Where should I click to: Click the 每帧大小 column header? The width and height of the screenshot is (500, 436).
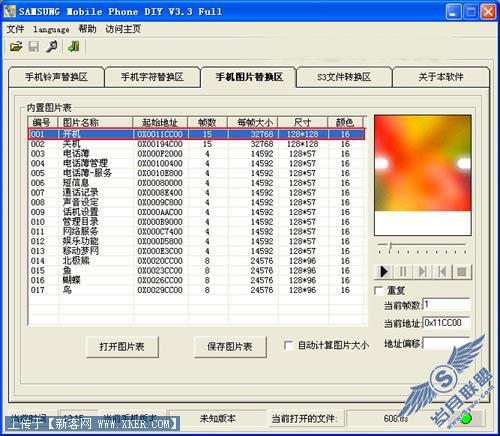(253, 122)
